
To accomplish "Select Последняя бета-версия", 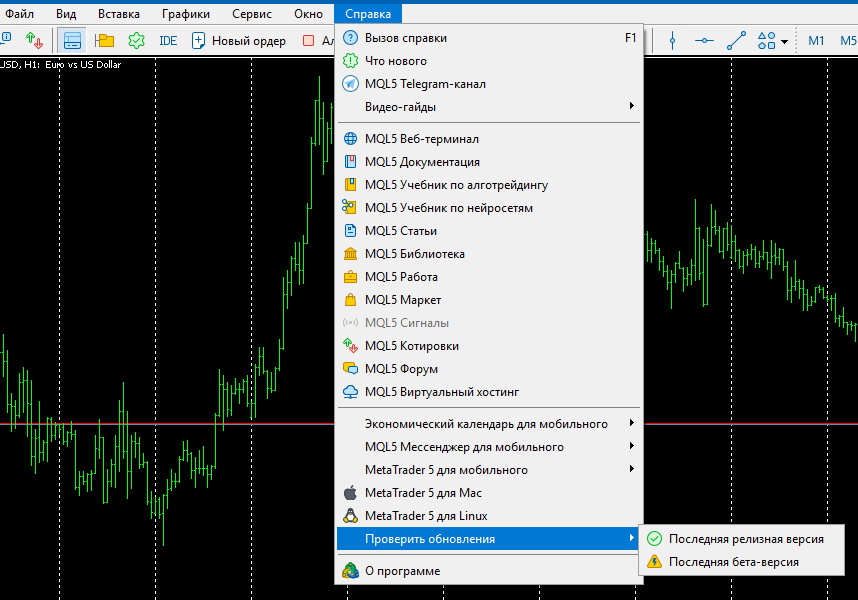I will tap(741, 562).
